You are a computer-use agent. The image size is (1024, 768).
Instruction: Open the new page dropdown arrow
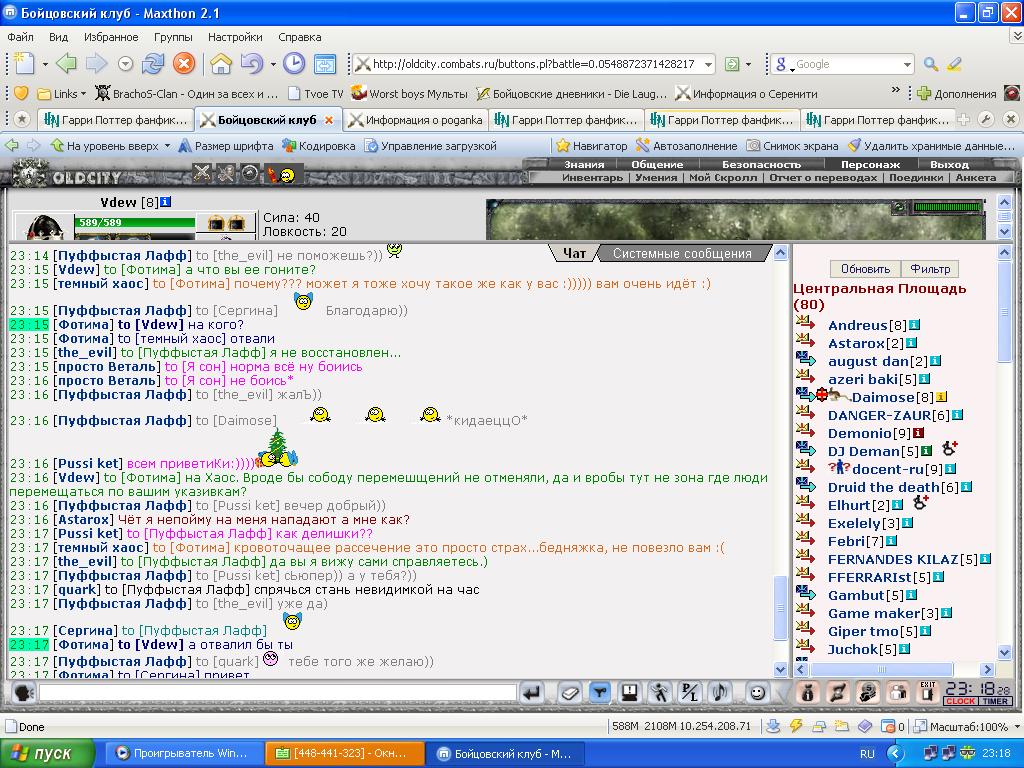pos(44,64)
